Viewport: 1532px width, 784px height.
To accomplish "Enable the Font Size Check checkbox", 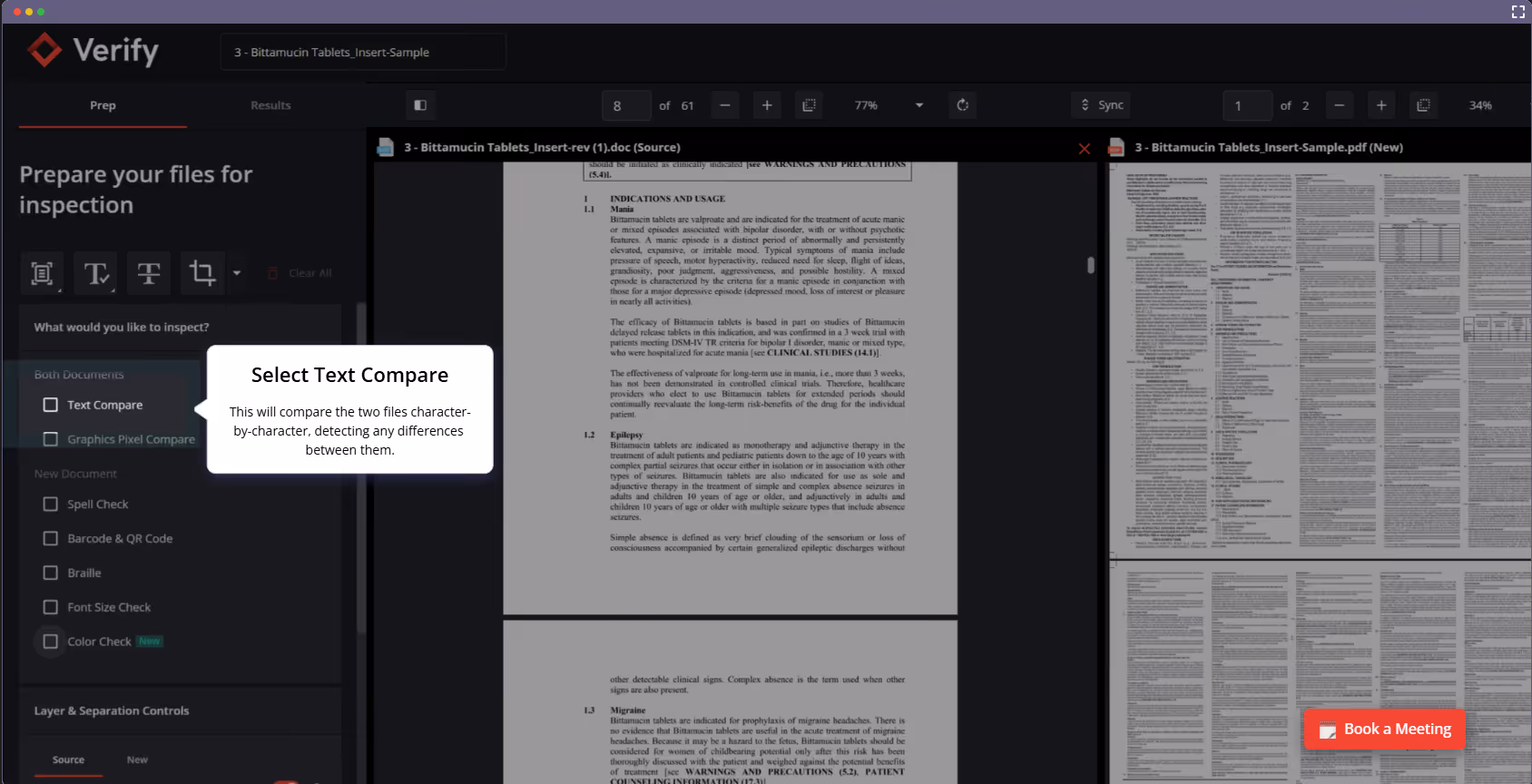I will 51,607.
